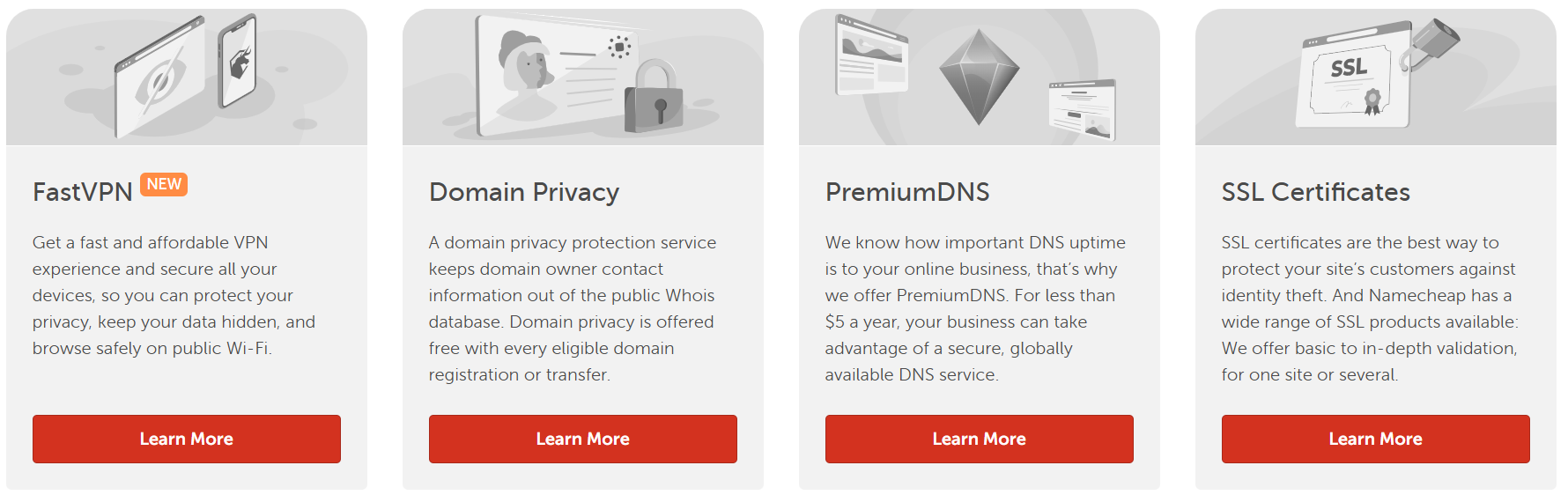Click the diamond gem icon in PremiumDNS

(x=979, y=76)
